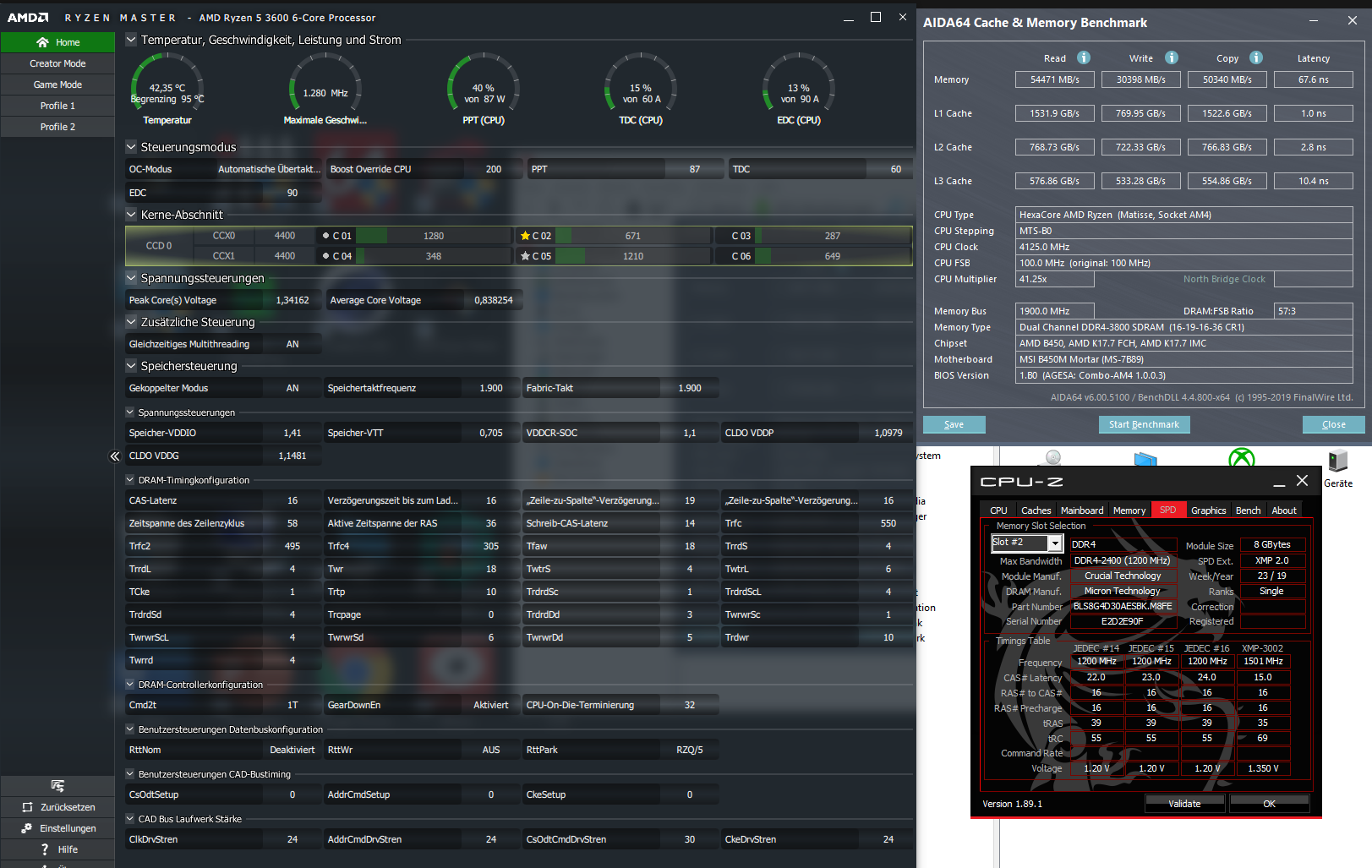
Task: Click the Memory Read 54471 MB/s field
Action: click(x=1054, y=79)
